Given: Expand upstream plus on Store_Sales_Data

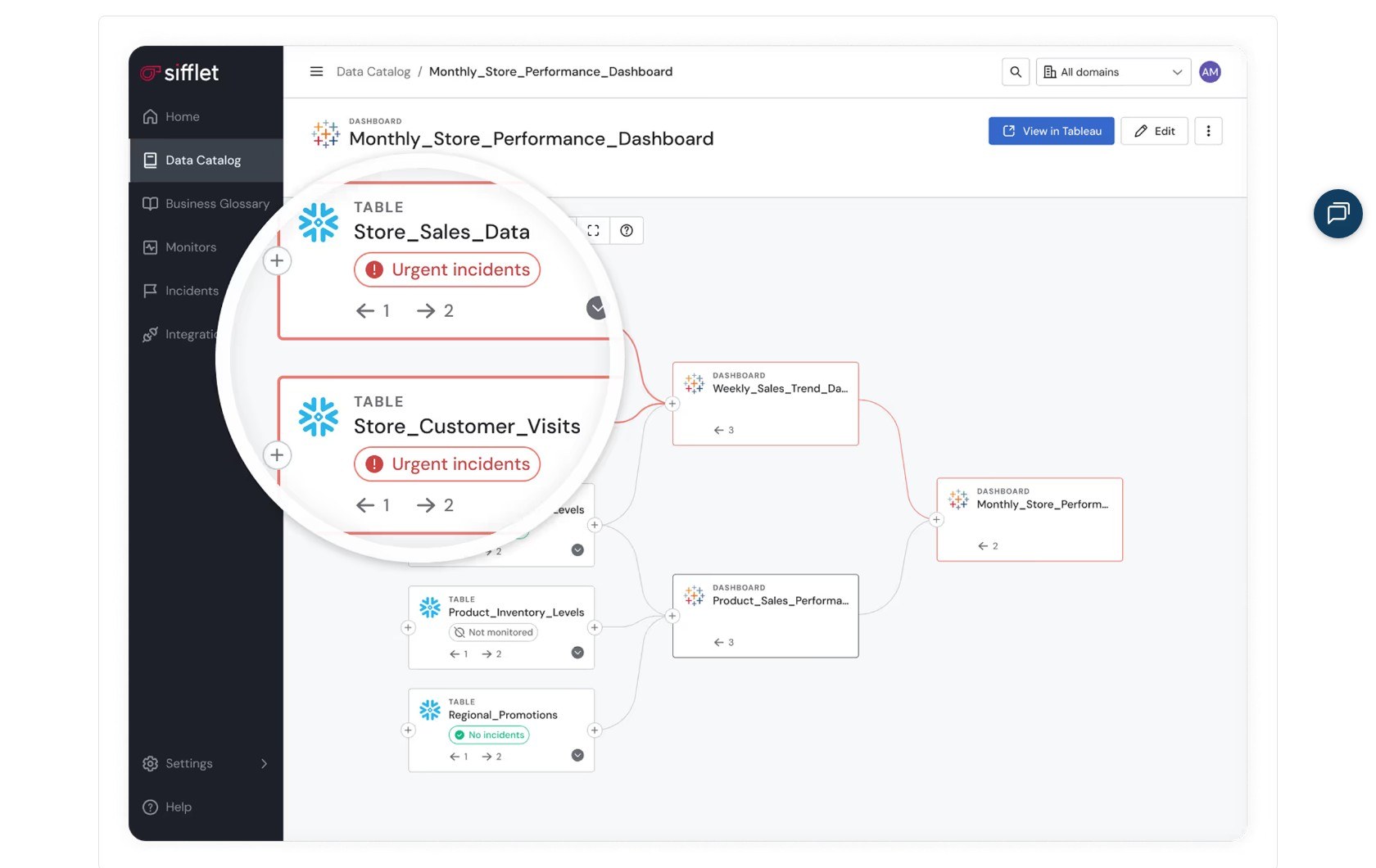Looking at the screenshot, I should click(x=277, y=260).
